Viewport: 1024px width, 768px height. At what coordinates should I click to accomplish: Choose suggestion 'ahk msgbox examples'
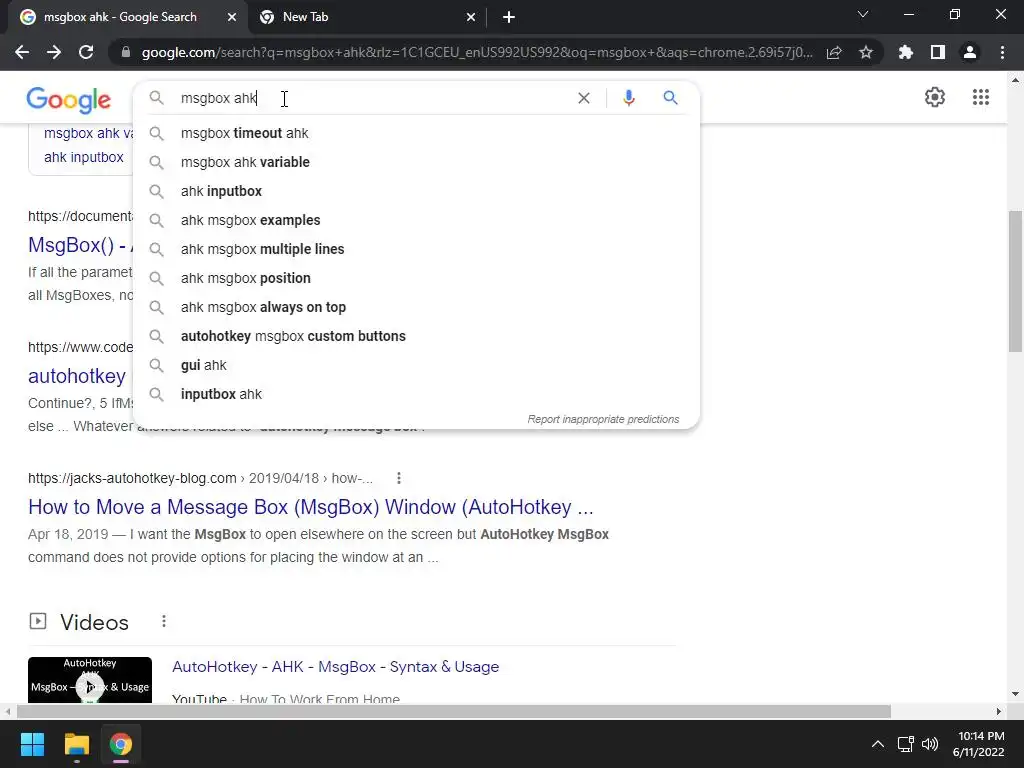coord(416,220)
